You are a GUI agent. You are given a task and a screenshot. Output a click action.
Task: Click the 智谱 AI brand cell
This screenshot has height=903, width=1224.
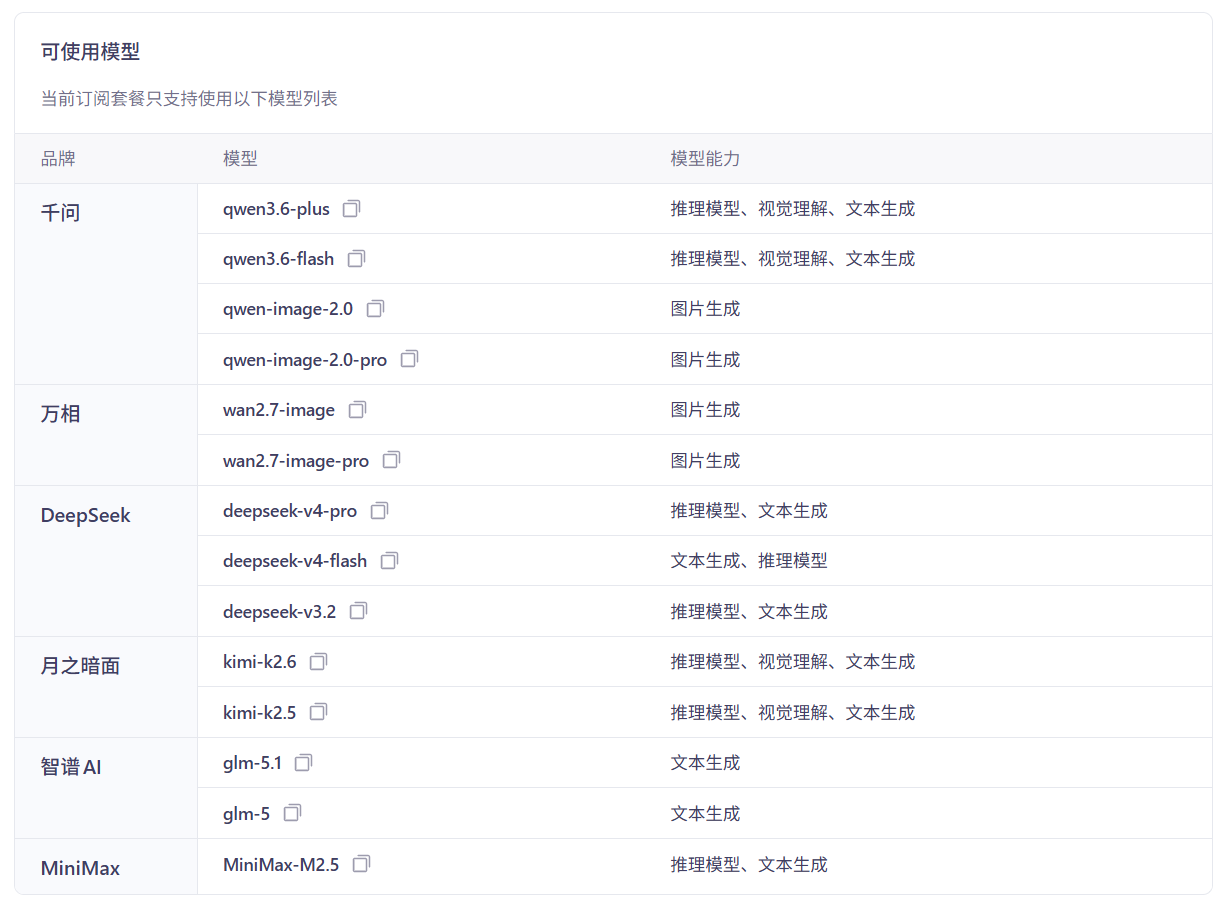point(106,788)
